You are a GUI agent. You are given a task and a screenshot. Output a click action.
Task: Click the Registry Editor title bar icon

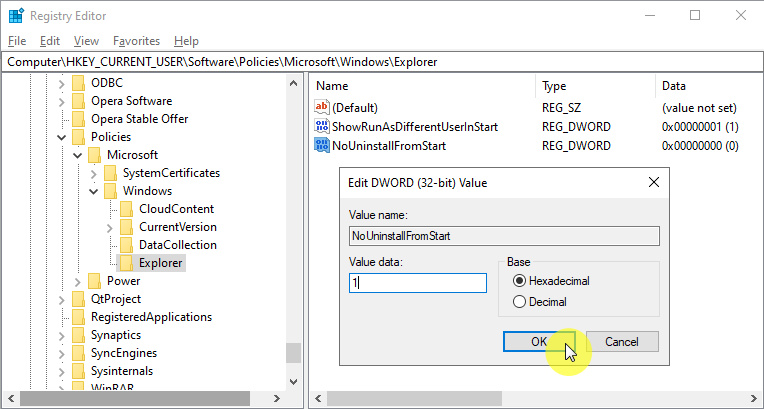pyautogui.click(x=16, y=15)
